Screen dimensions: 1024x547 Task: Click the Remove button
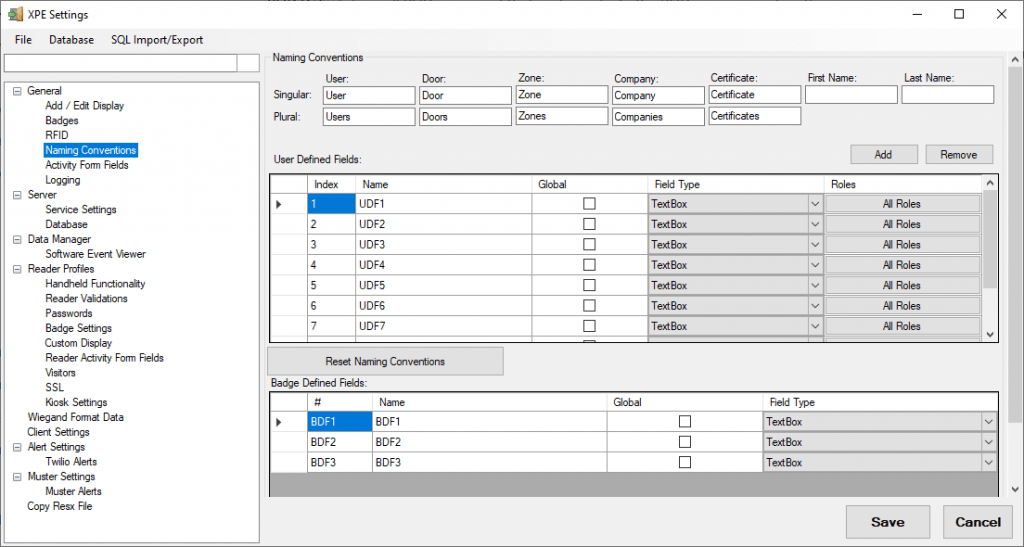point(959,155)
